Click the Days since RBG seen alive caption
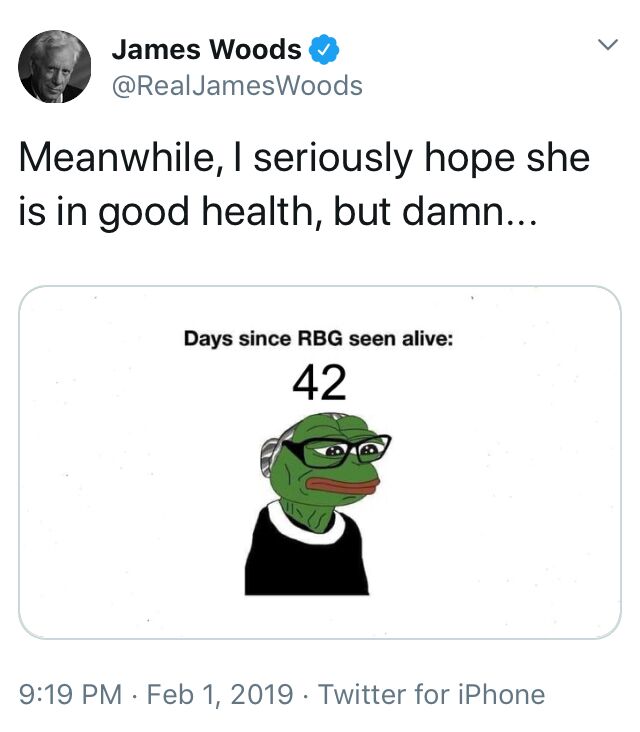Screen dimensions: 640x732 click(x=318, y=338)
